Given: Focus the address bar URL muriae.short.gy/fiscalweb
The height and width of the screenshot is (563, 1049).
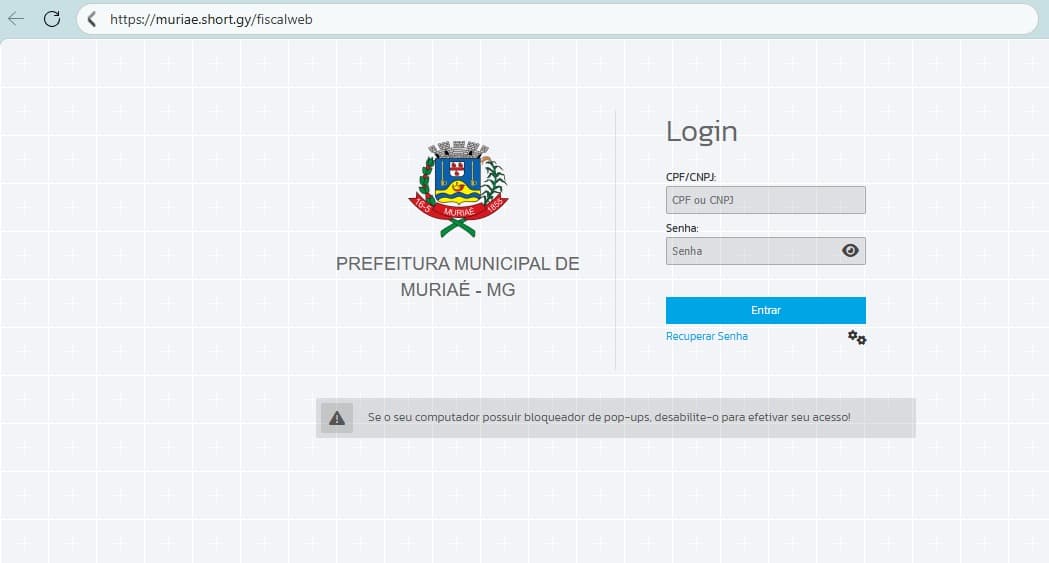Looking at the screenshot, I should click(x=211, y=19).
